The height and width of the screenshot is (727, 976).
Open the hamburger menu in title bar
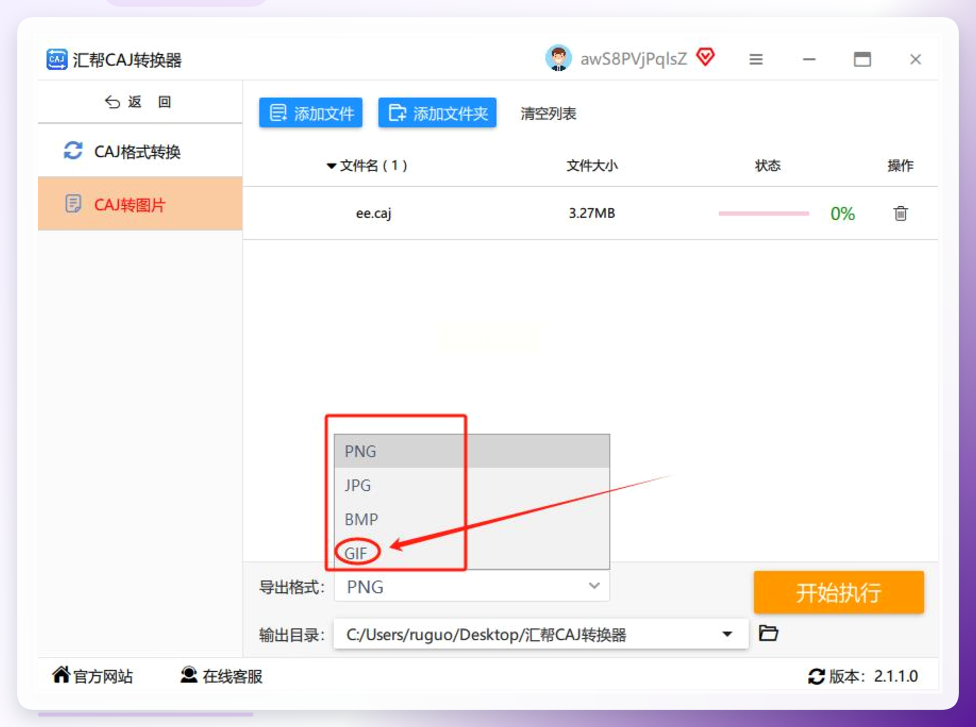coord(756,59)
